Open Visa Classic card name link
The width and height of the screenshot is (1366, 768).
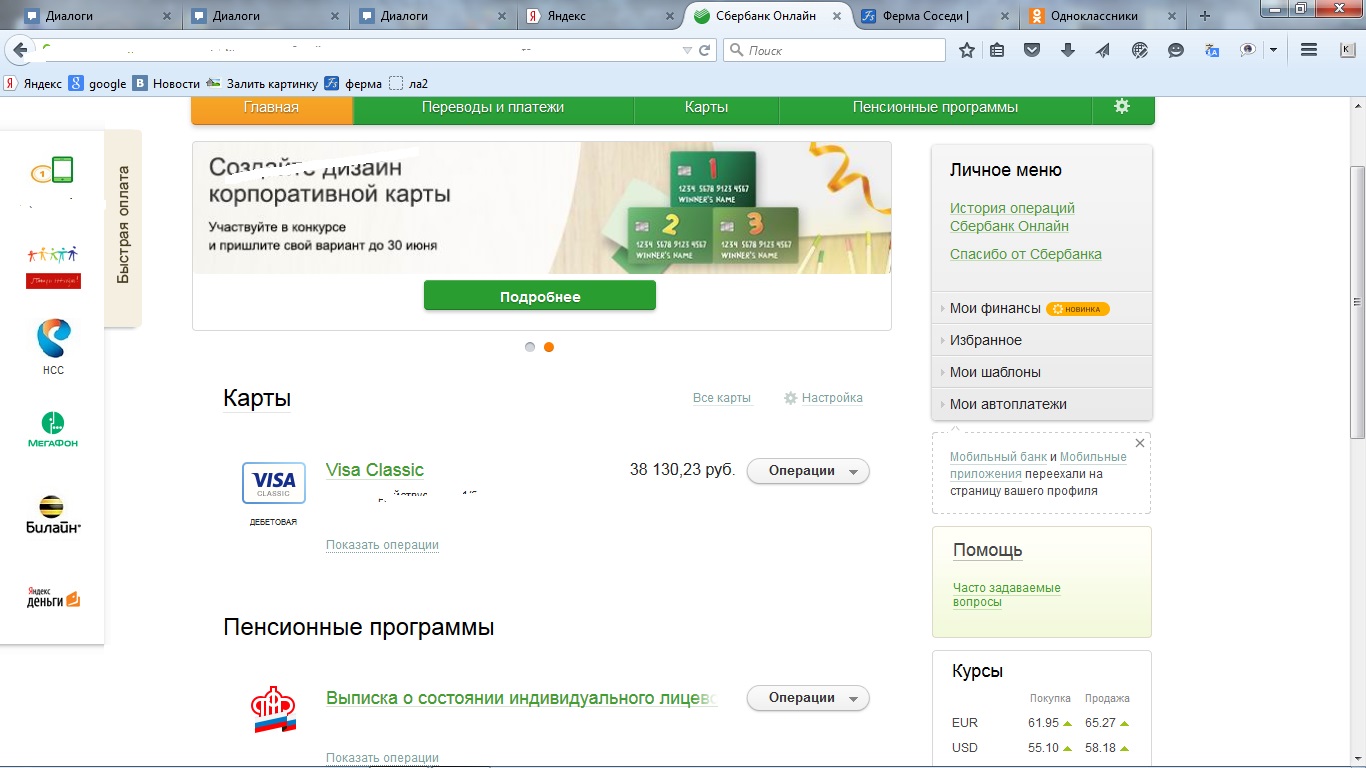(x=375, y=470)
